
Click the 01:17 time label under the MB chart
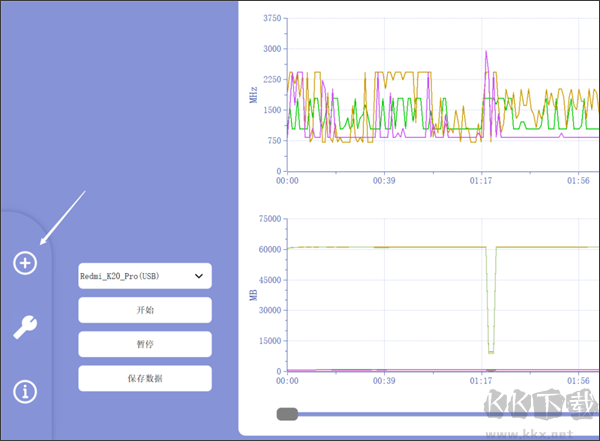(x=482, y=381)
